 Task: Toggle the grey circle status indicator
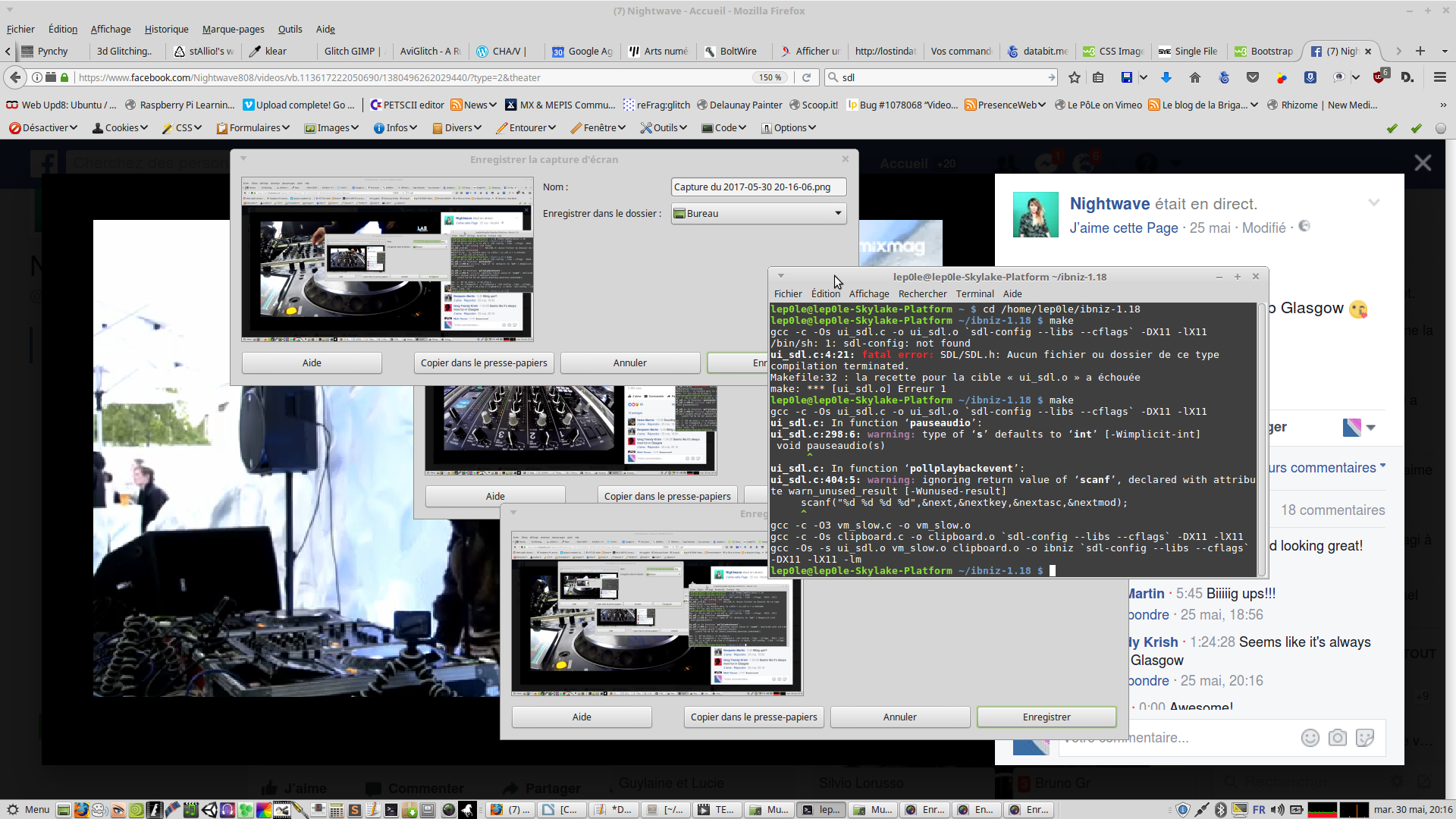tap(1440, 128)
